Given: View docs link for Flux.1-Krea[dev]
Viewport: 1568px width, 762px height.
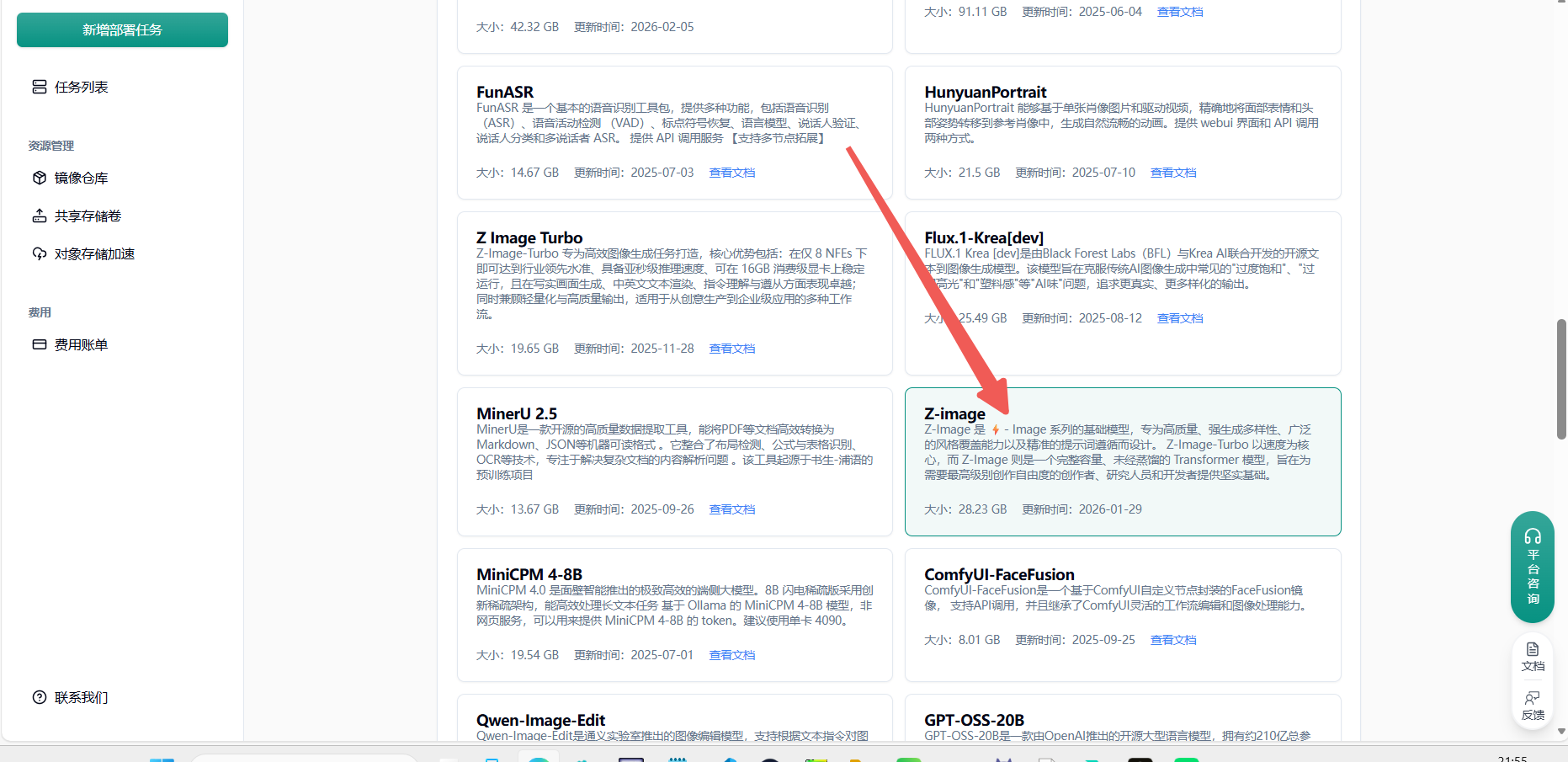Looking at the screenshot, I should 1179,318.
